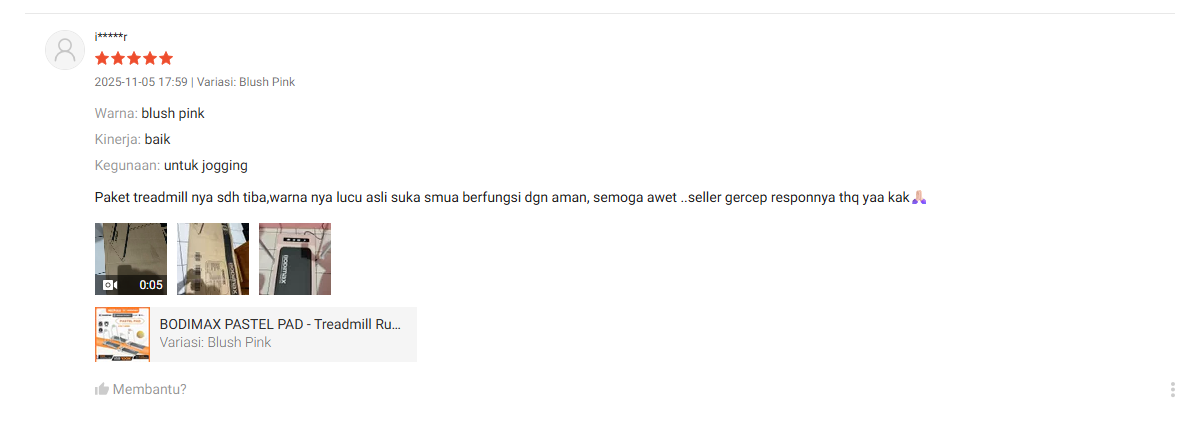
Task: Click the first rating star
Action: (102, 59)
